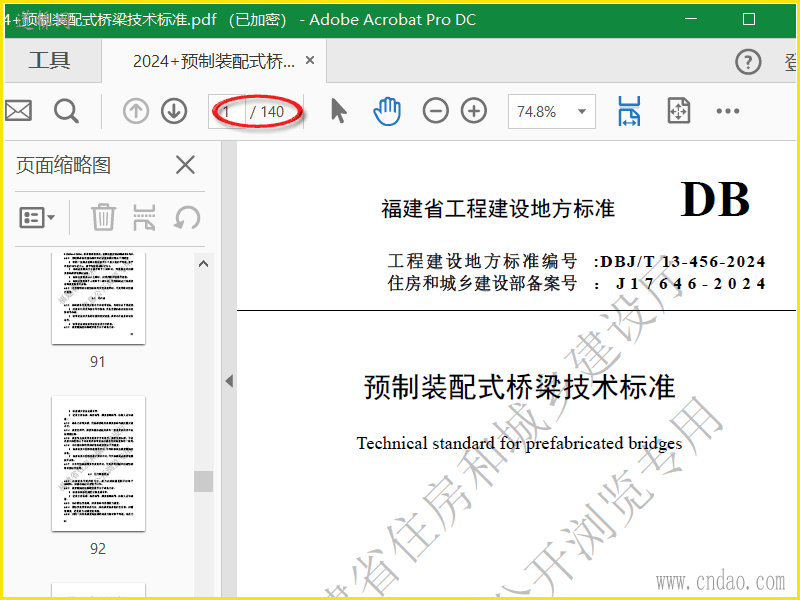
Task: Select the arrow selection tool
Action: [x=338, y=111]
